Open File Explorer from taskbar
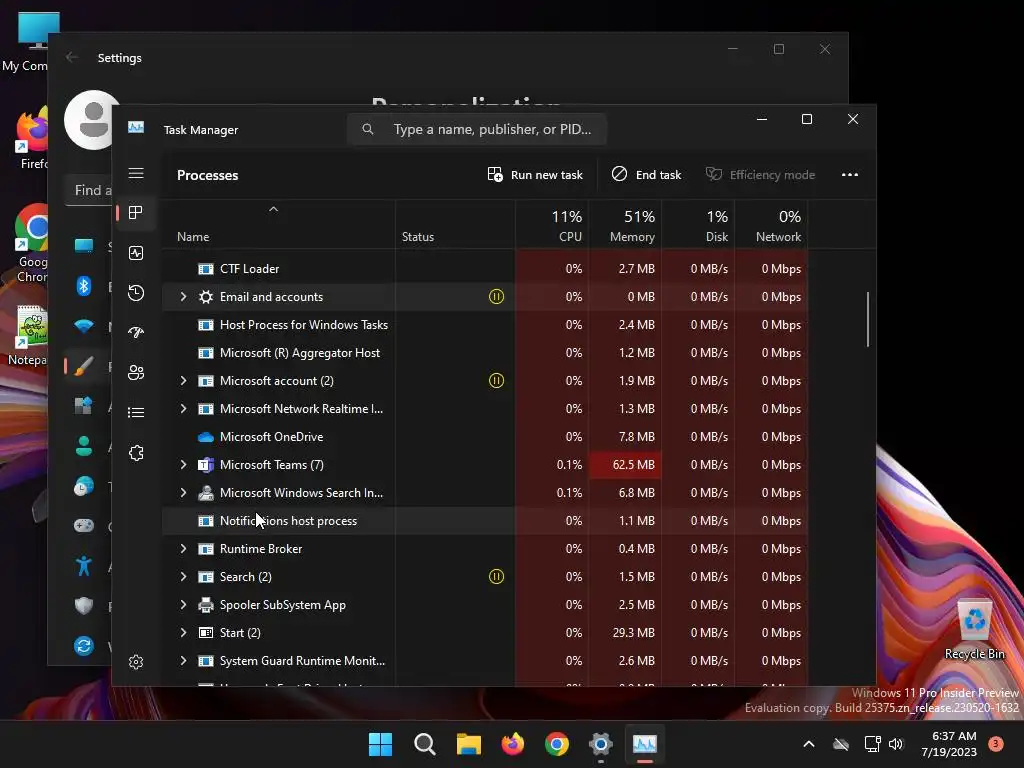1024x768 pixels. 468,744
